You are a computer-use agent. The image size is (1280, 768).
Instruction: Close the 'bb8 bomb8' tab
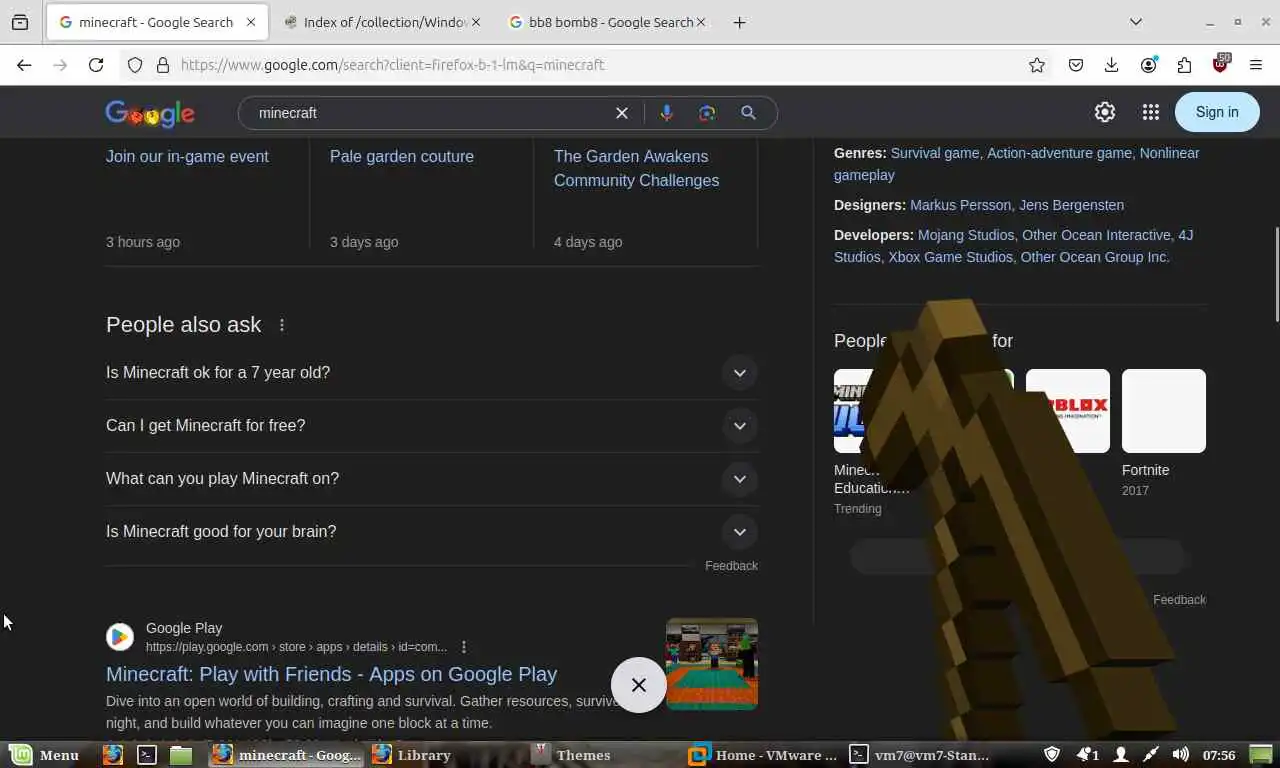click(700, 22)
